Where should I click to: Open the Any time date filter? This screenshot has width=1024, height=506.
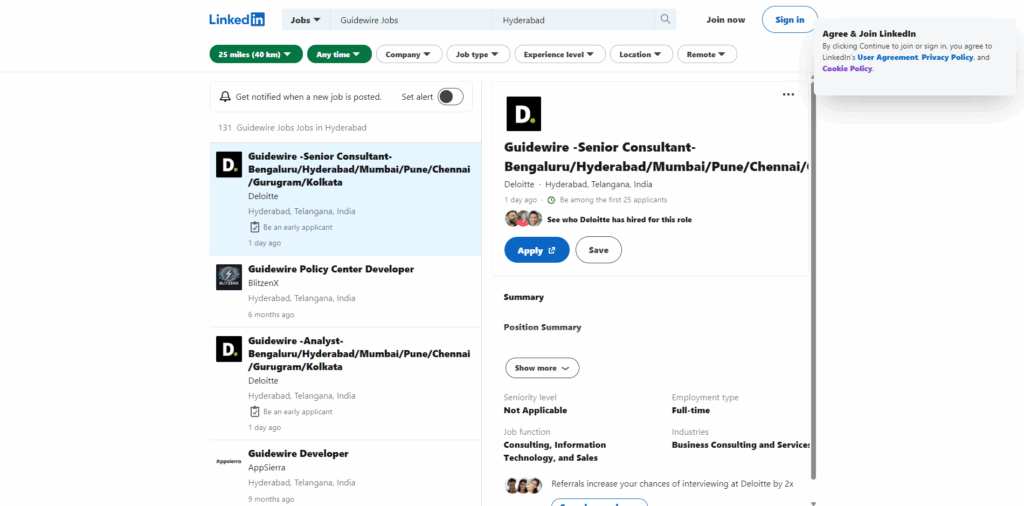(x=339, y=54)
